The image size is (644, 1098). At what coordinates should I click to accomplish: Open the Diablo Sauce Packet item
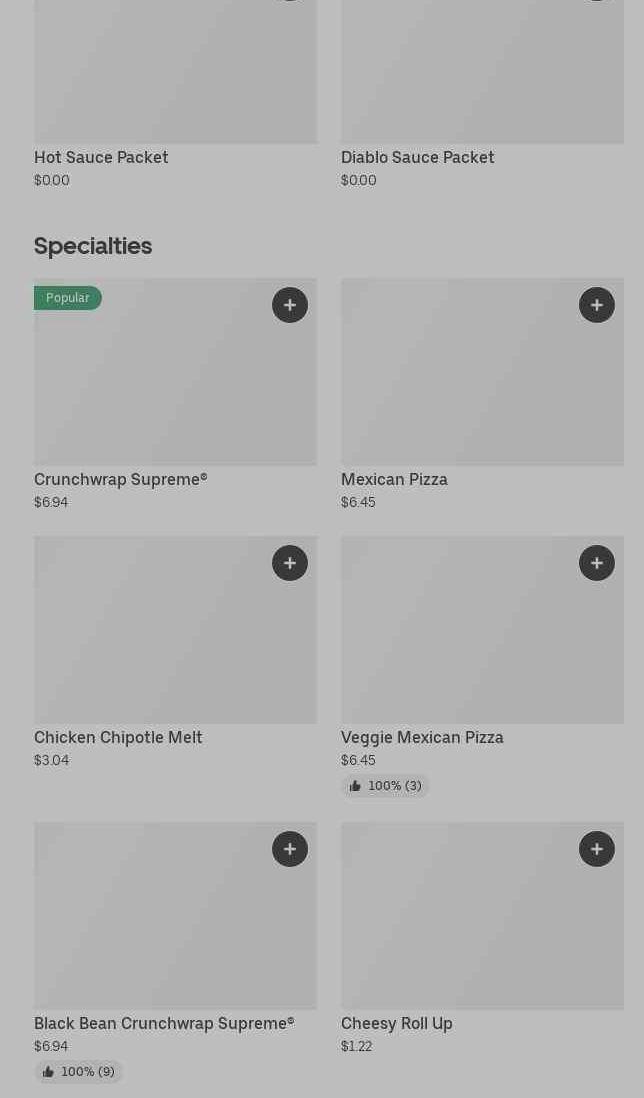pos(417,157)
